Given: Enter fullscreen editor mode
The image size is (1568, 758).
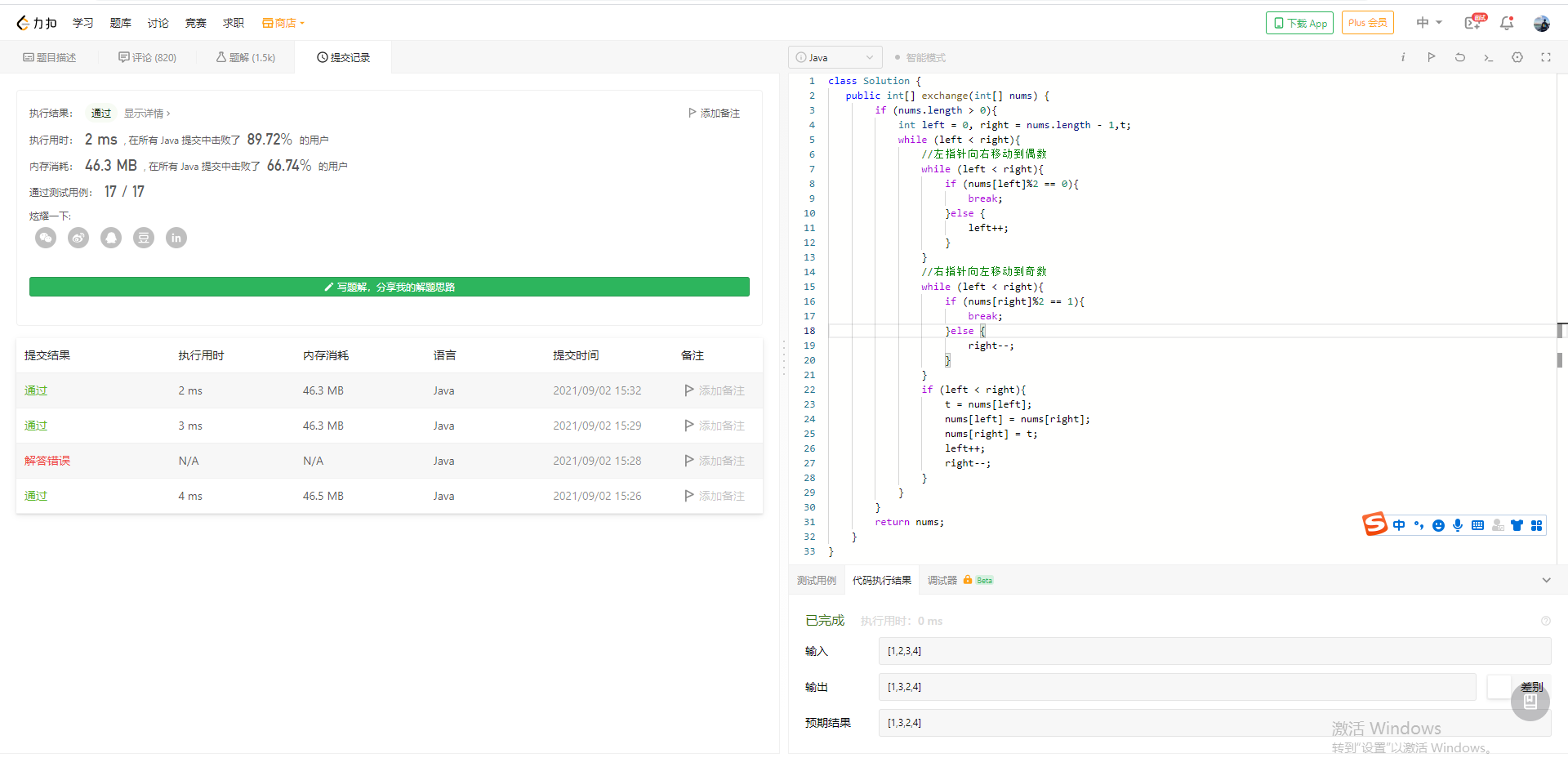Looking at the screenshot, I should pyautogui.click(x=1546, y=57).
